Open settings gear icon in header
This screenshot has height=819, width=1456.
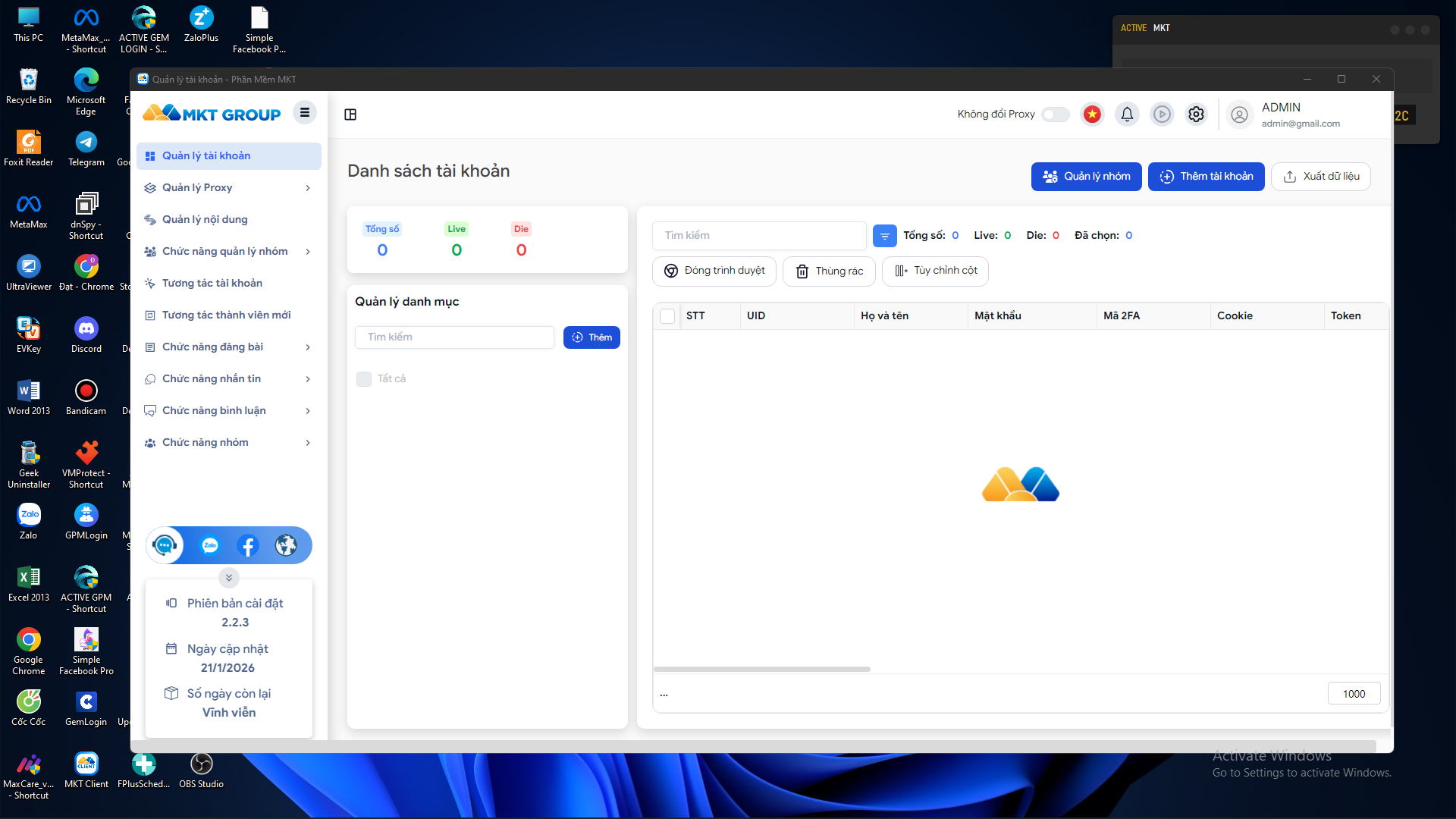point(1197,115)
